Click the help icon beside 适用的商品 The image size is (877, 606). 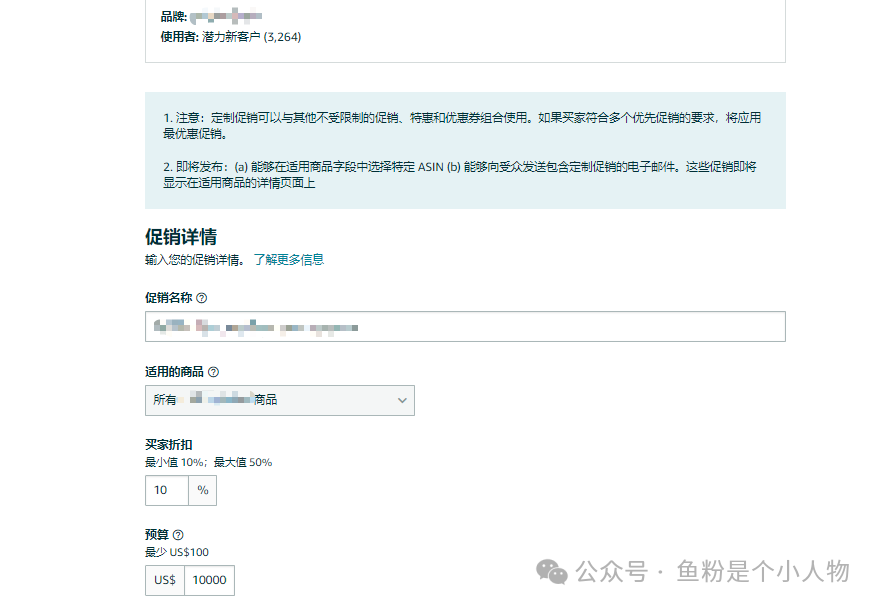(213, 372)
